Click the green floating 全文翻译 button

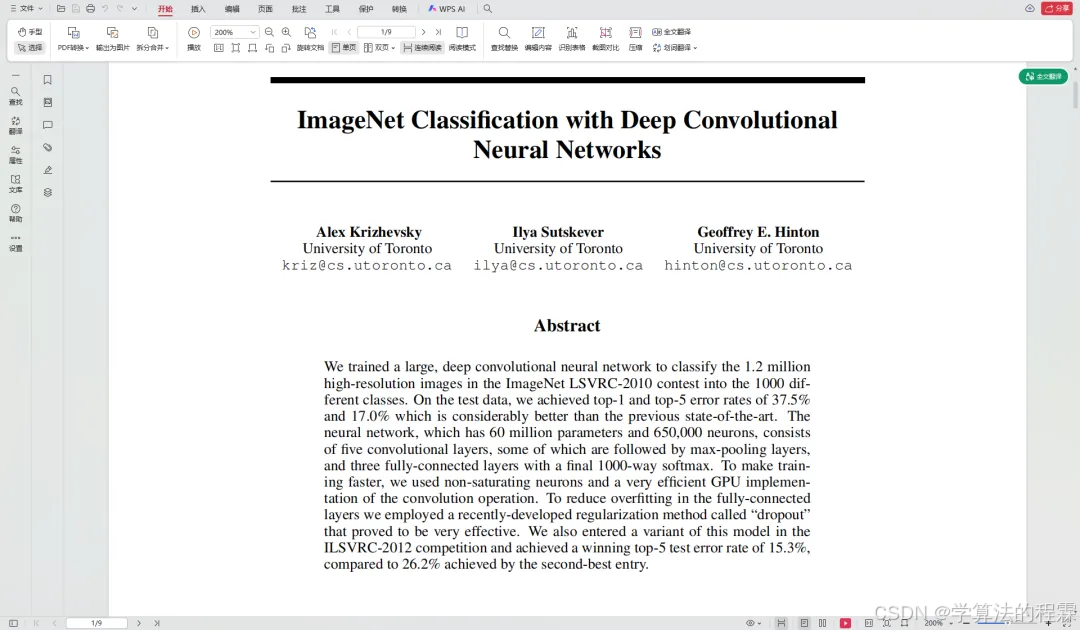pyautogui.click(x=1043, y=76)
